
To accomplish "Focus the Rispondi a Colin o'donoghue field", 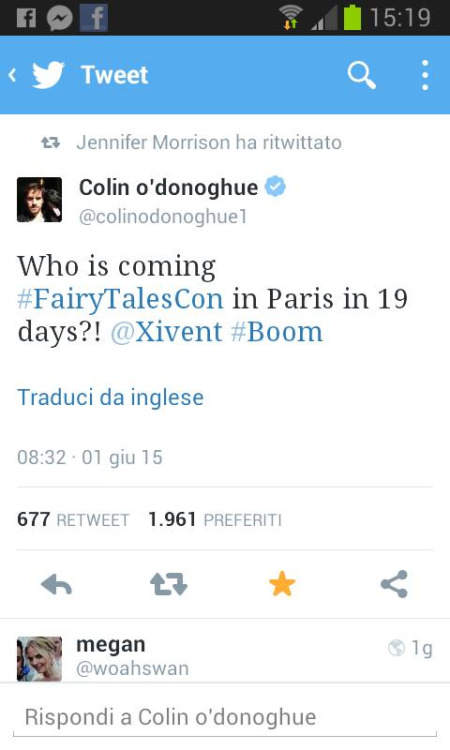I will pyautogui.click(x=225, y=717).
